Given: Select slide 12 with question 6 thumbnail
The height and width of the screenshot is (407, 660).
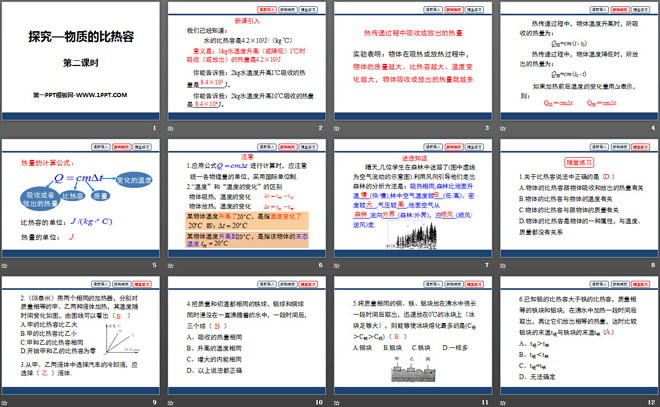Looking at the screenshot, I should [x=579, y=336].
